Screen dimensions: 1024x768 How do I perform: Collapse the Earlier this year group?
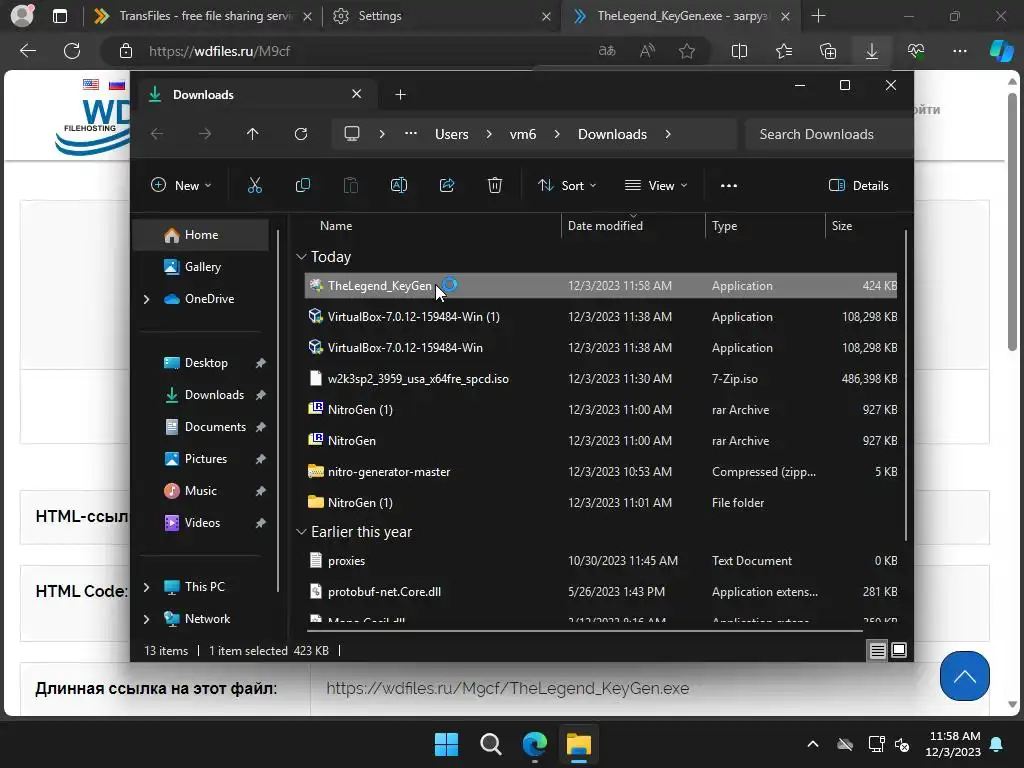click(301, 532)
